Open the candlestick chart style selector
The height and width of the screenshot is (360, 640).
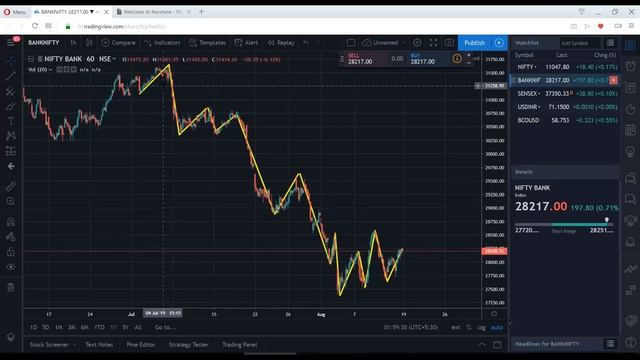pyautogui.click(x=89, y=42)
